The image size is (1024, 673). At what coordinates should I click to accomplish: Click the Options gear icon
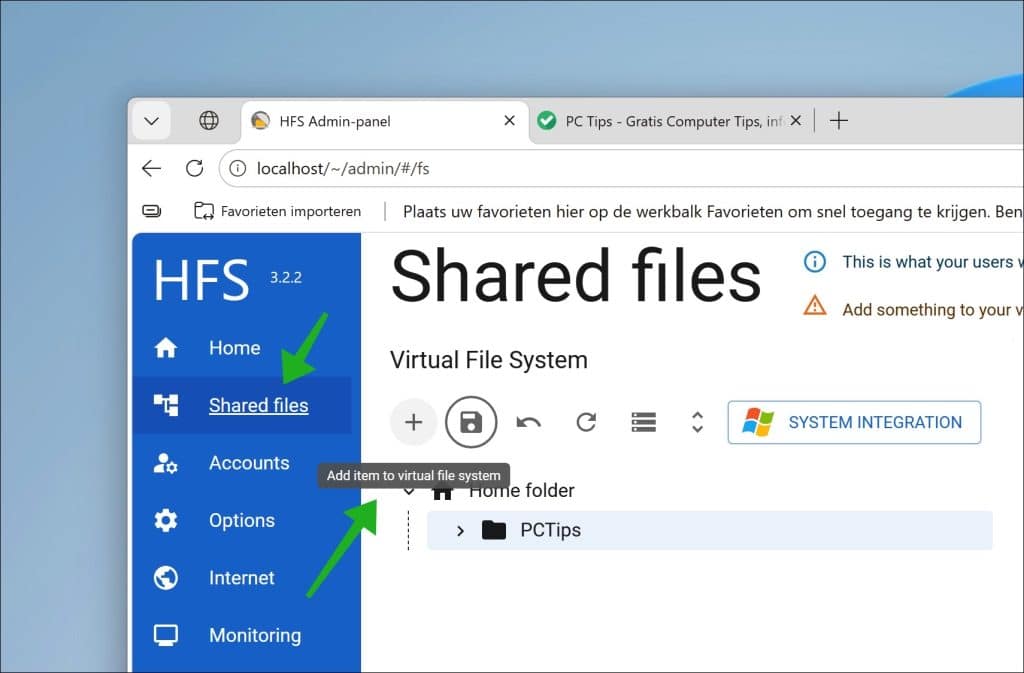pos(165,520)
